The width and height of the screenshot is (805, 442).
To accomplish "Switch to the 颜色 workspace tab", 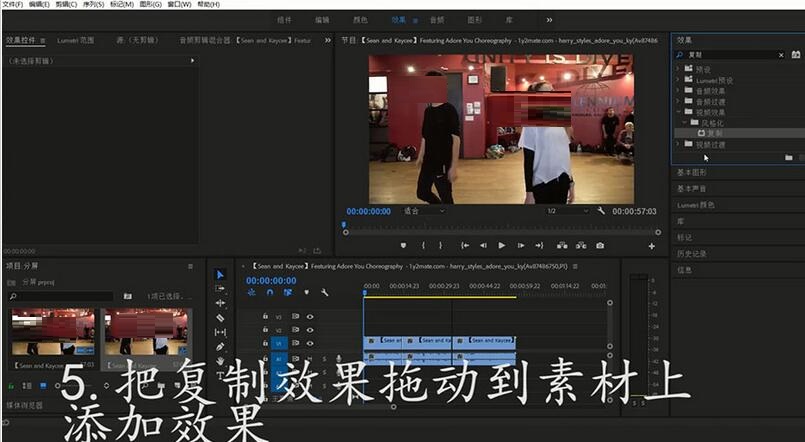I will coord(360,19).
